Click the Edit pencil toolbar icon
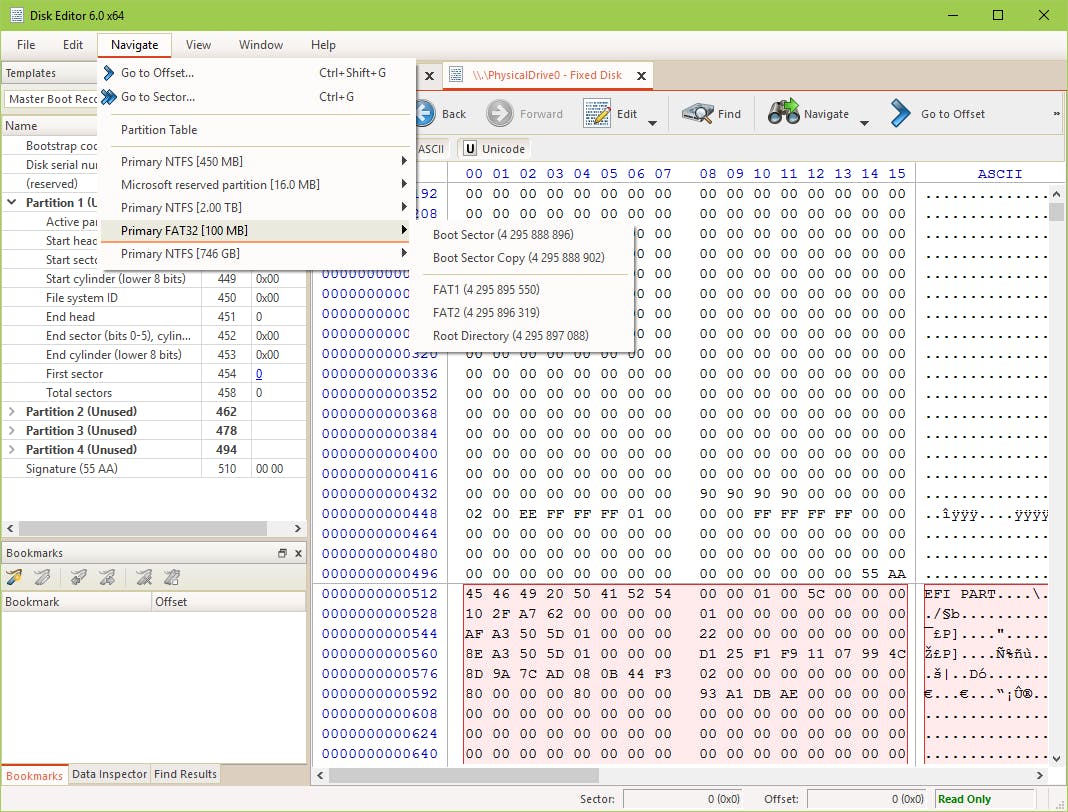 [597, 114]
